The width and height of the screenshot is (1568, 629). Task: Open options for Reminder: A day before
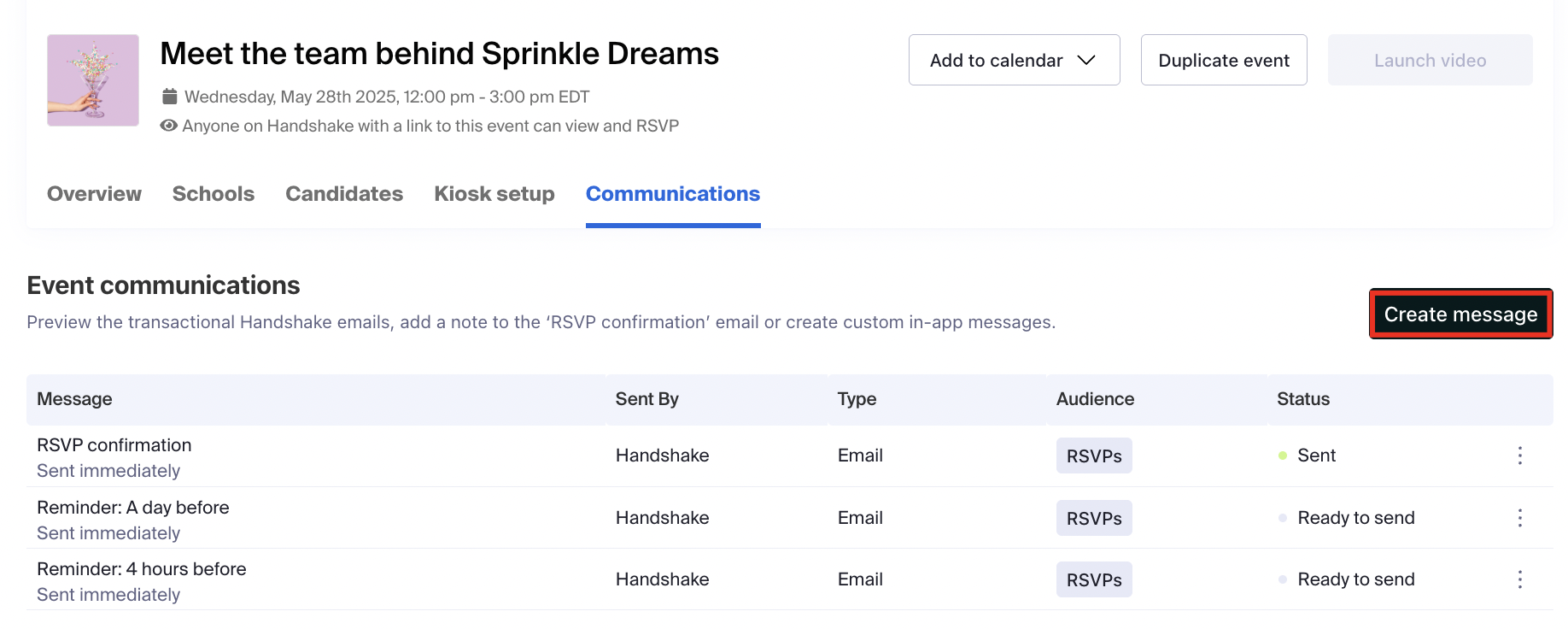(1519, 518)
